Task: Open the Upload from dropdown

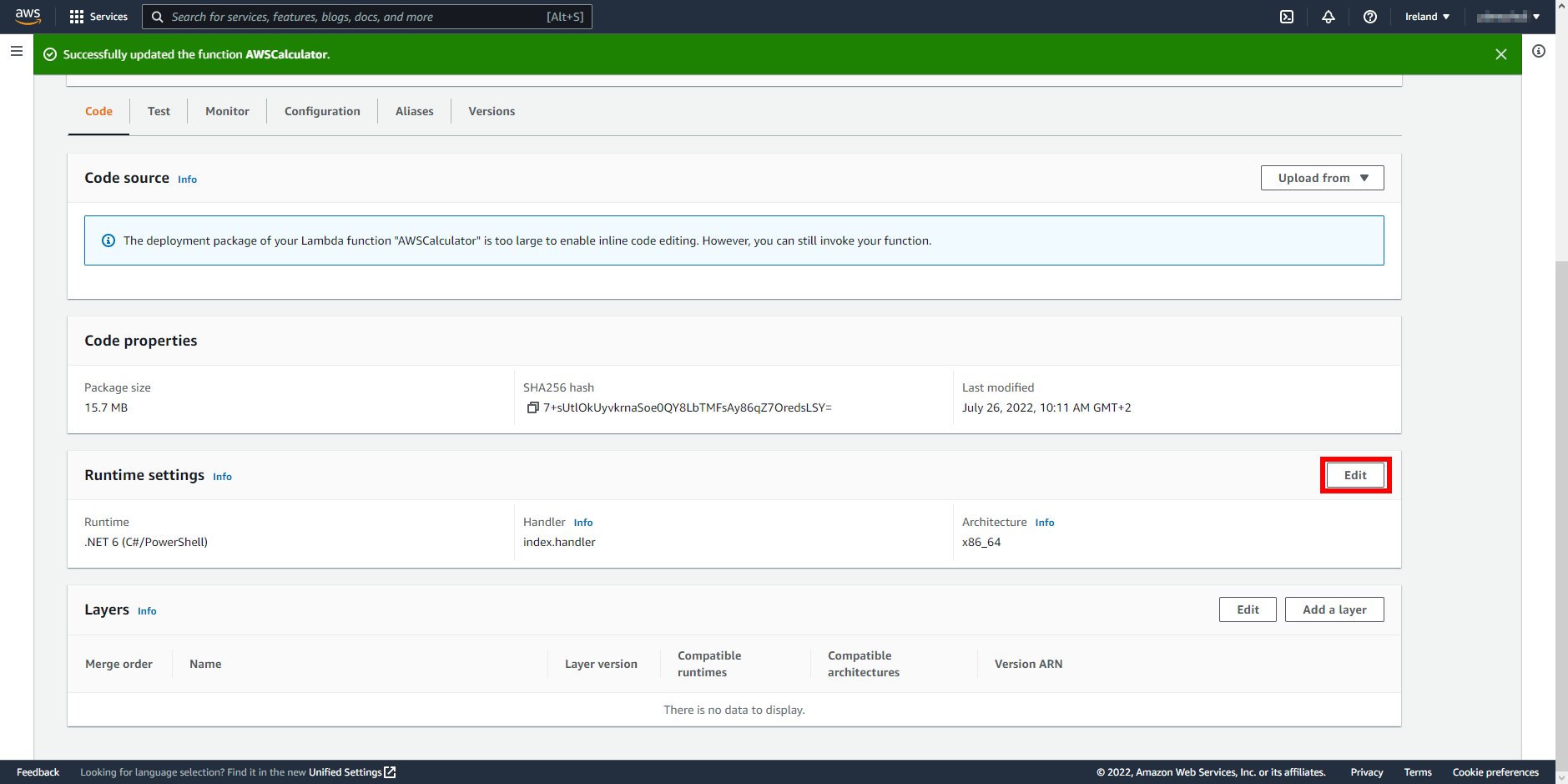Action: point(1321,177)
